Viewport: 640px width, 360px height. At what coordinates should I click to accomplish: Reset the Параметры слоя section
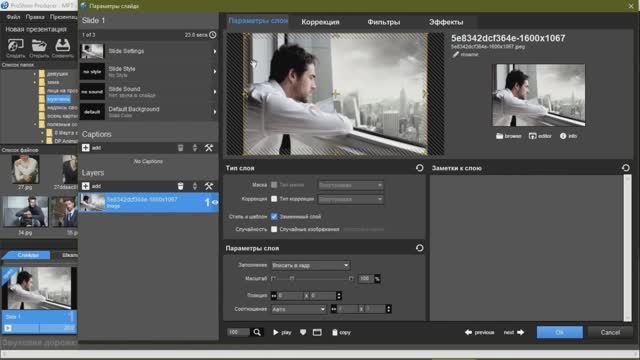point(419,248)
